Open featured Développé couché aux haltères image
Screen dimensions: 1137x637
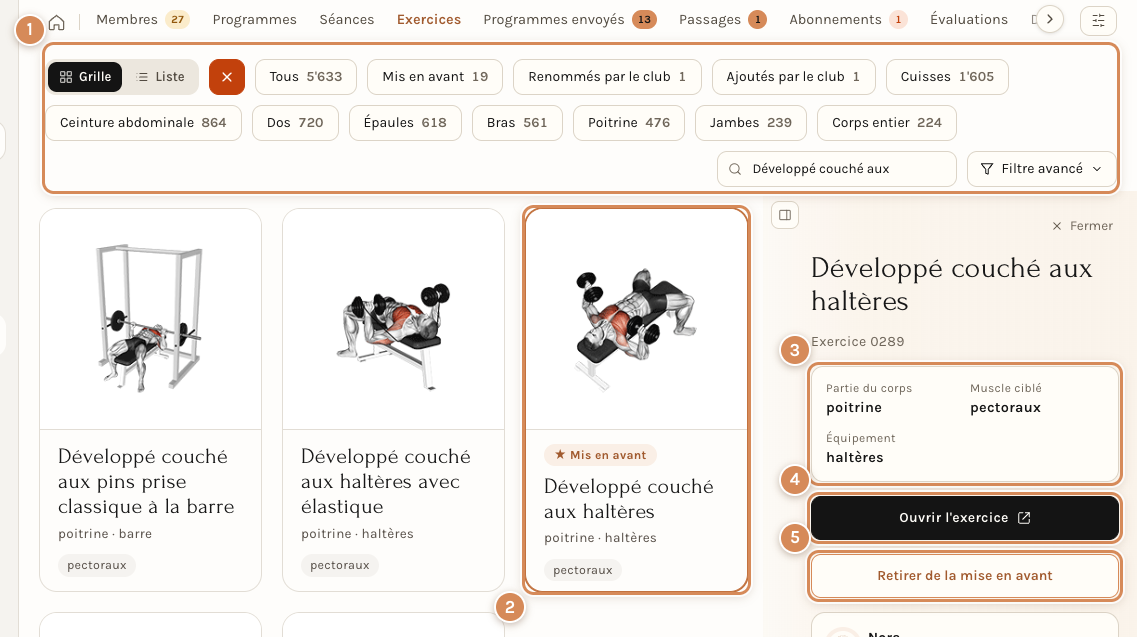636,319
